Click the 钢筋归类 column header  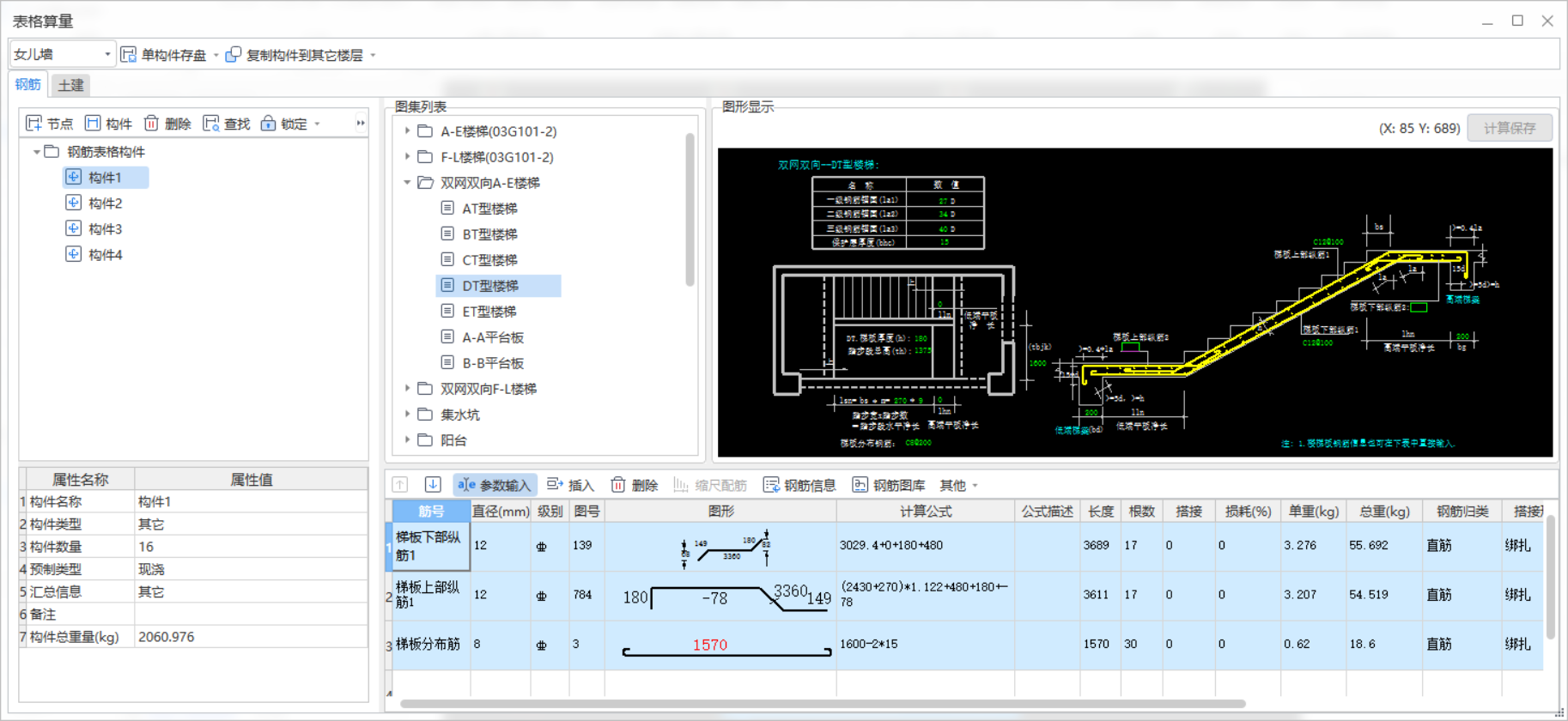tap(1462, 511)
